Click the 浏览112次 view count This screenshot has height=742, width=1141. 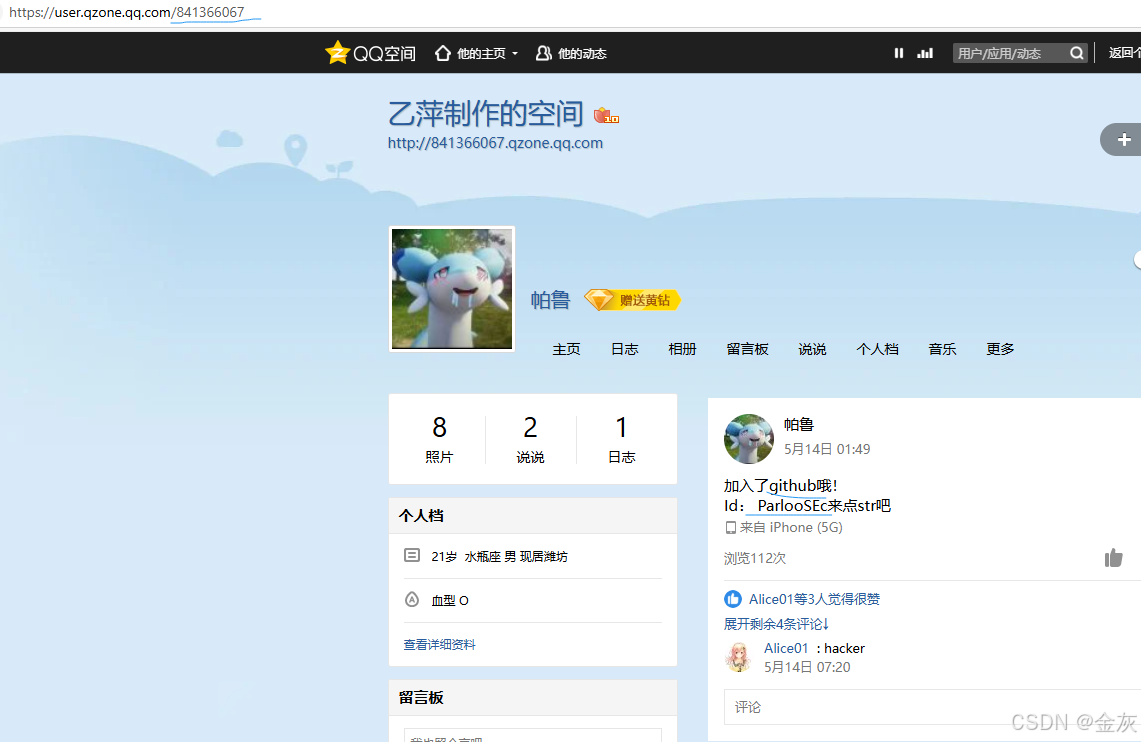(755, 558)
